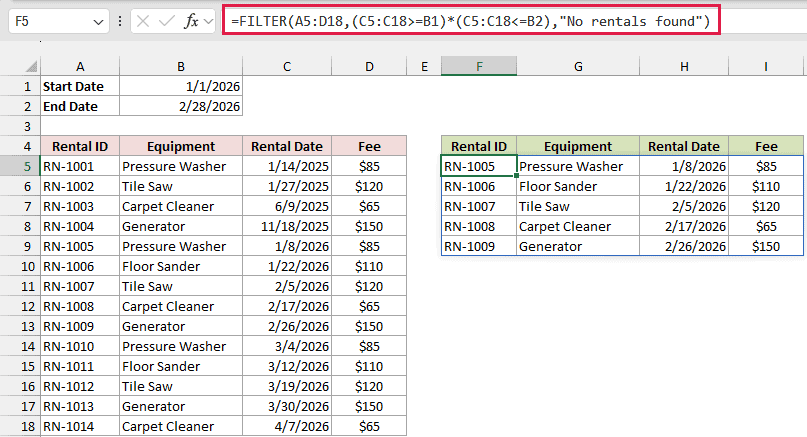Select cell RN-1001
The width and height of the screenshot is (807, 437).
[80, 166]
